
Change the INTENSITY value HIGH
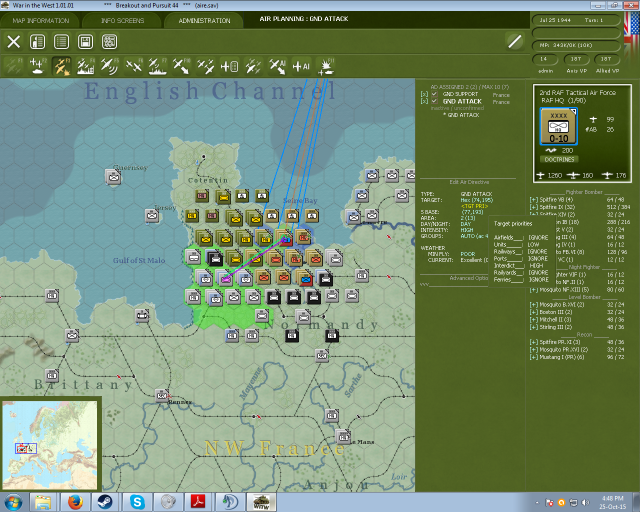point(467,230)
